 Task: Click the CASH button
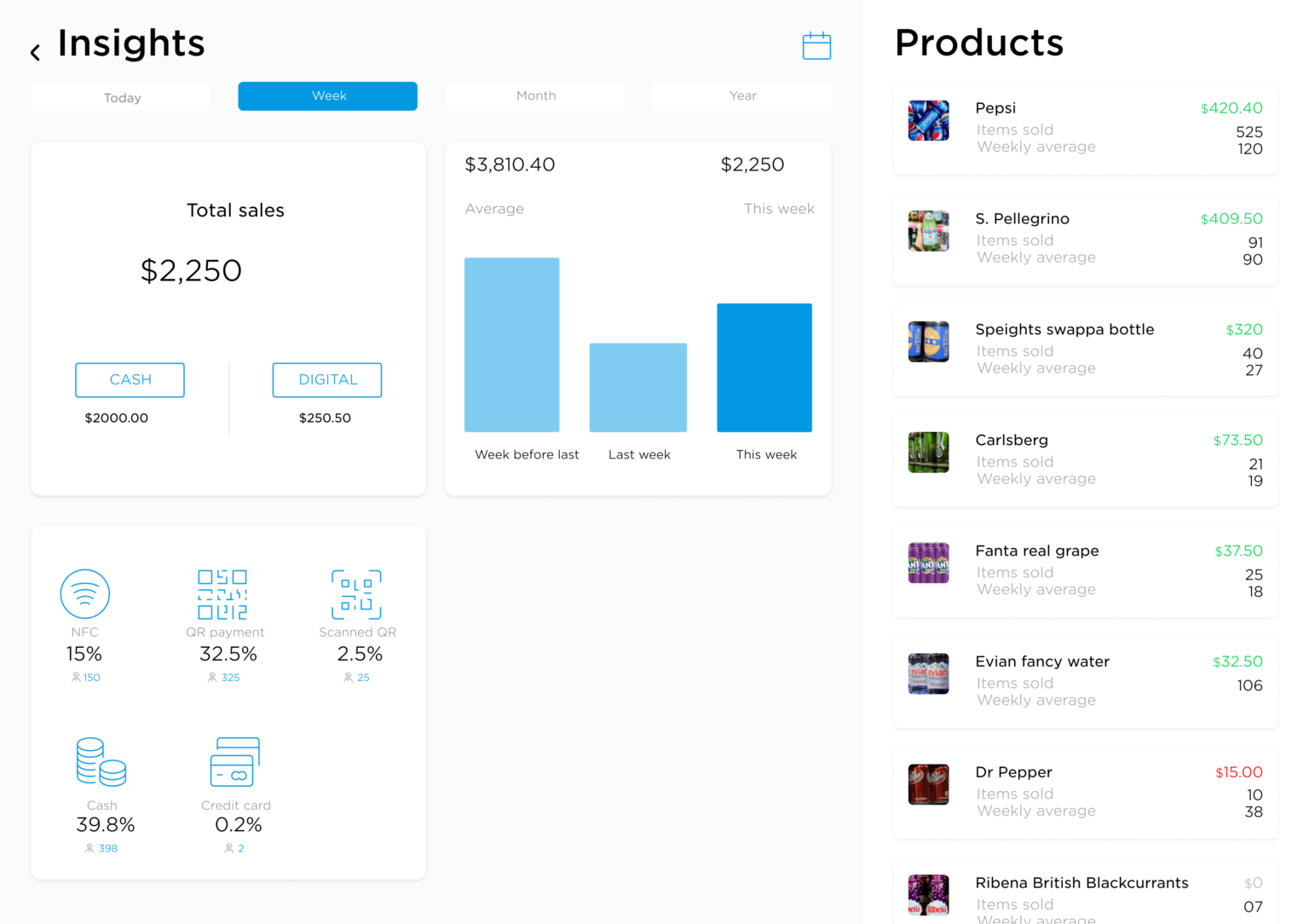[x=130, y=379]
